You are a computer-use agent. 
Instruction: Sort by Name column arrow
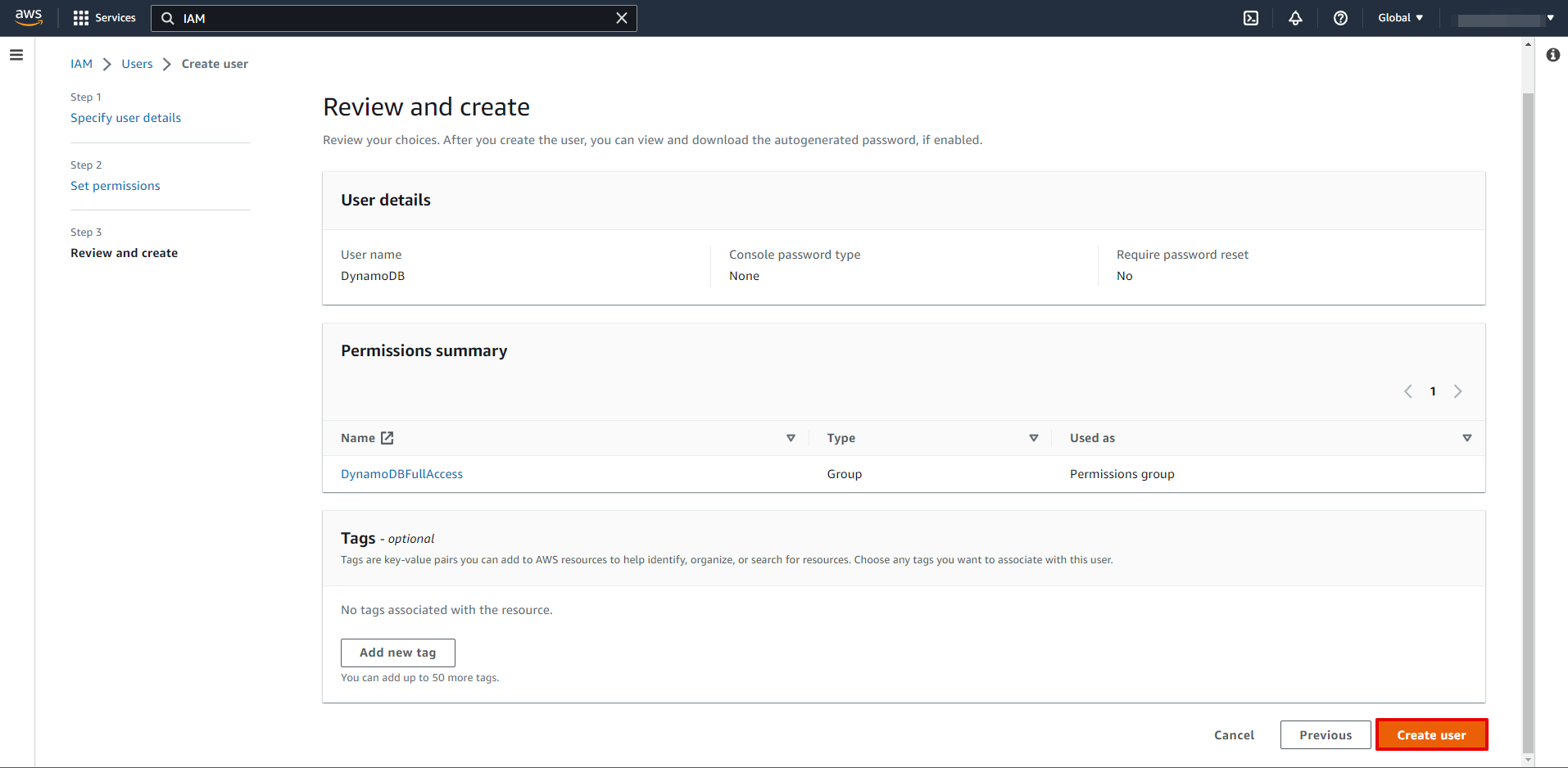(791, 438)
